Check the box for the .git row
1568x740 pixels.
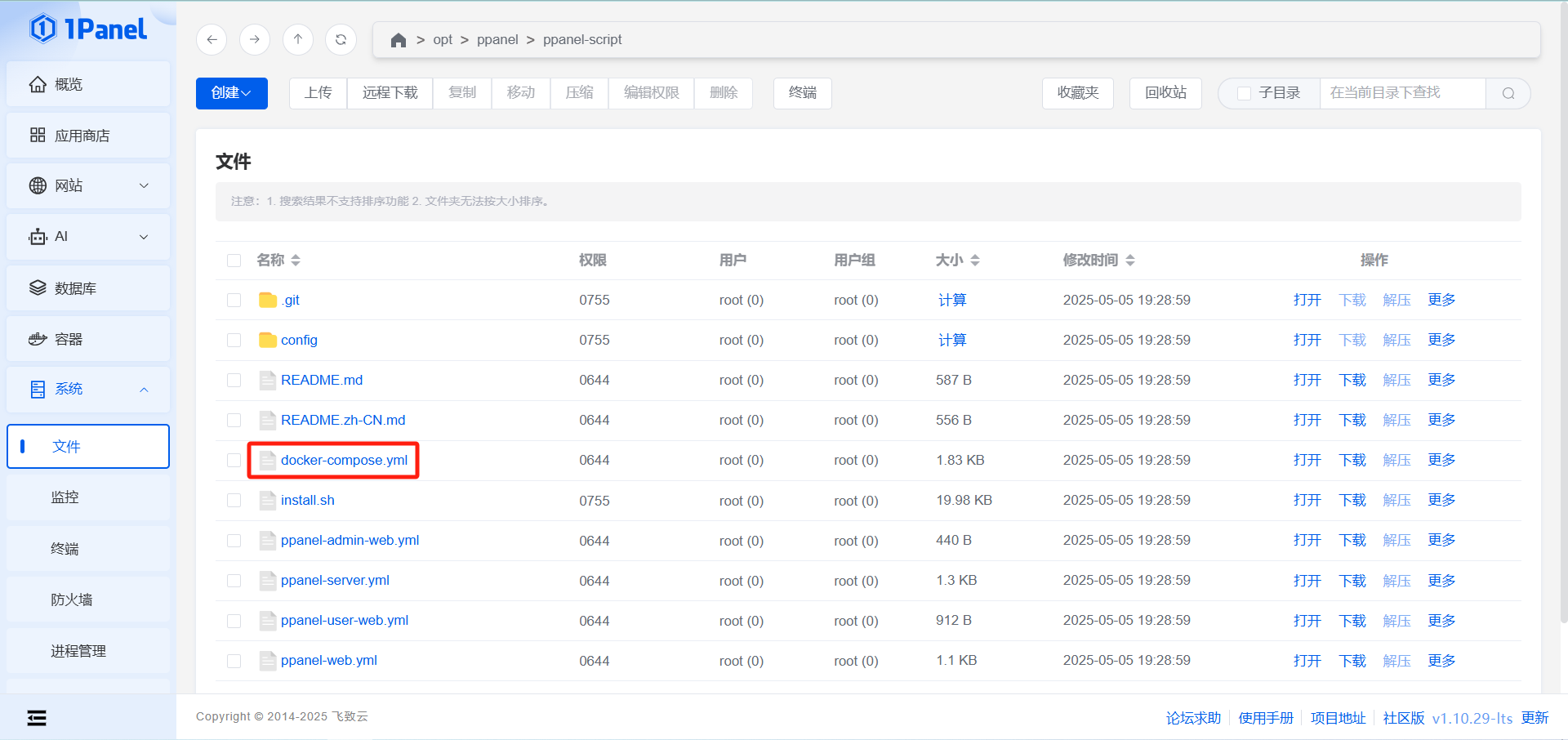(234, 300)
